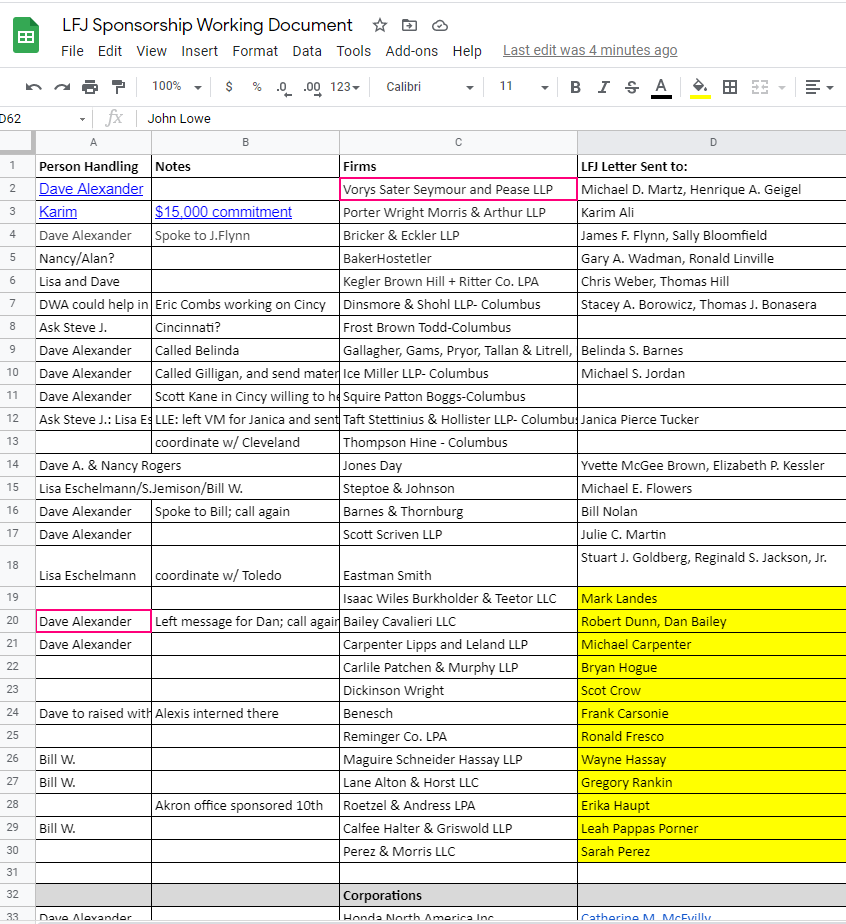
Task: Click the Google Sheets home icon
Action: pyautogui.click(x=26, y=36)
